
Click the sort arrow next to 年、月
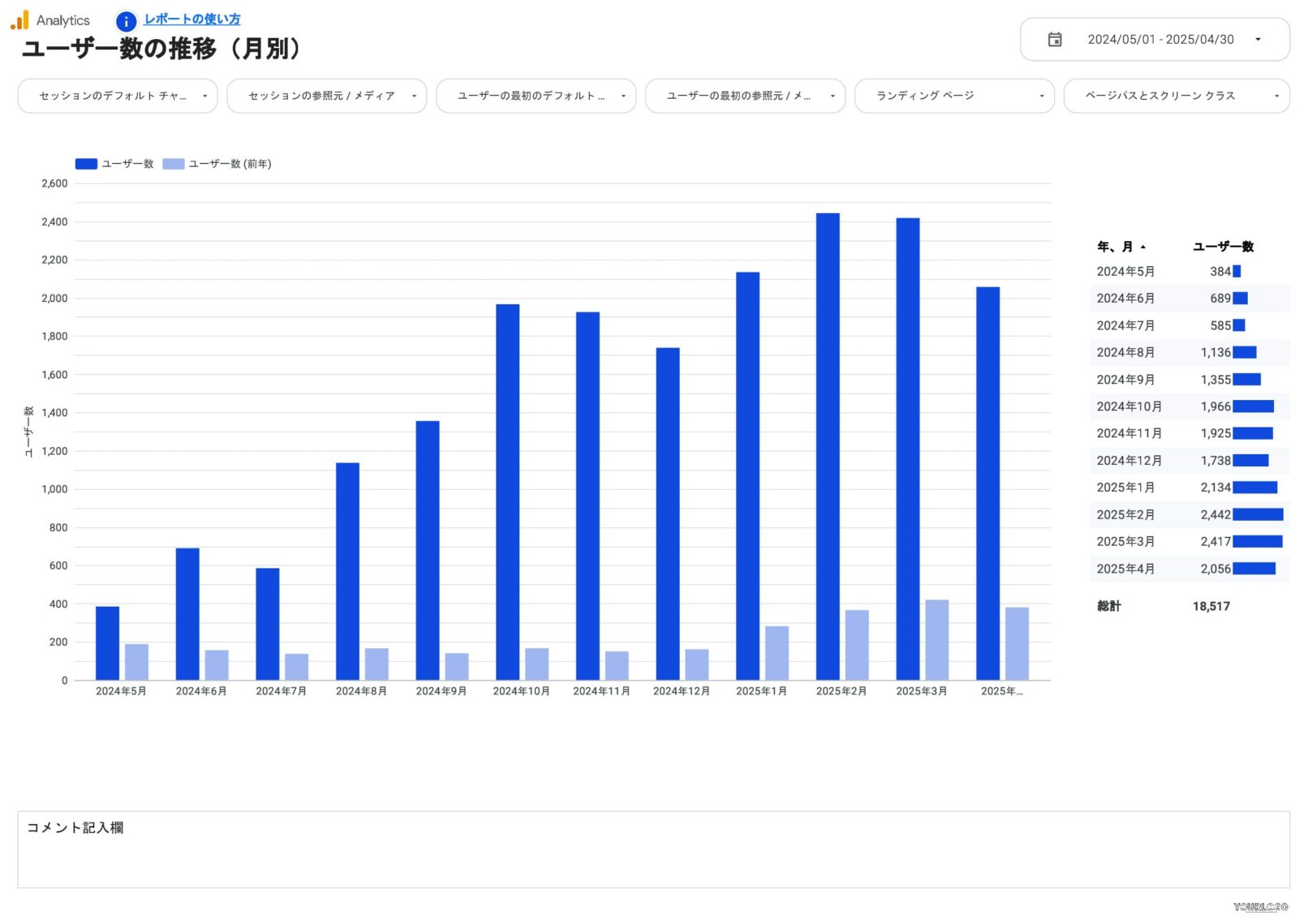(x=1144, y=247)
